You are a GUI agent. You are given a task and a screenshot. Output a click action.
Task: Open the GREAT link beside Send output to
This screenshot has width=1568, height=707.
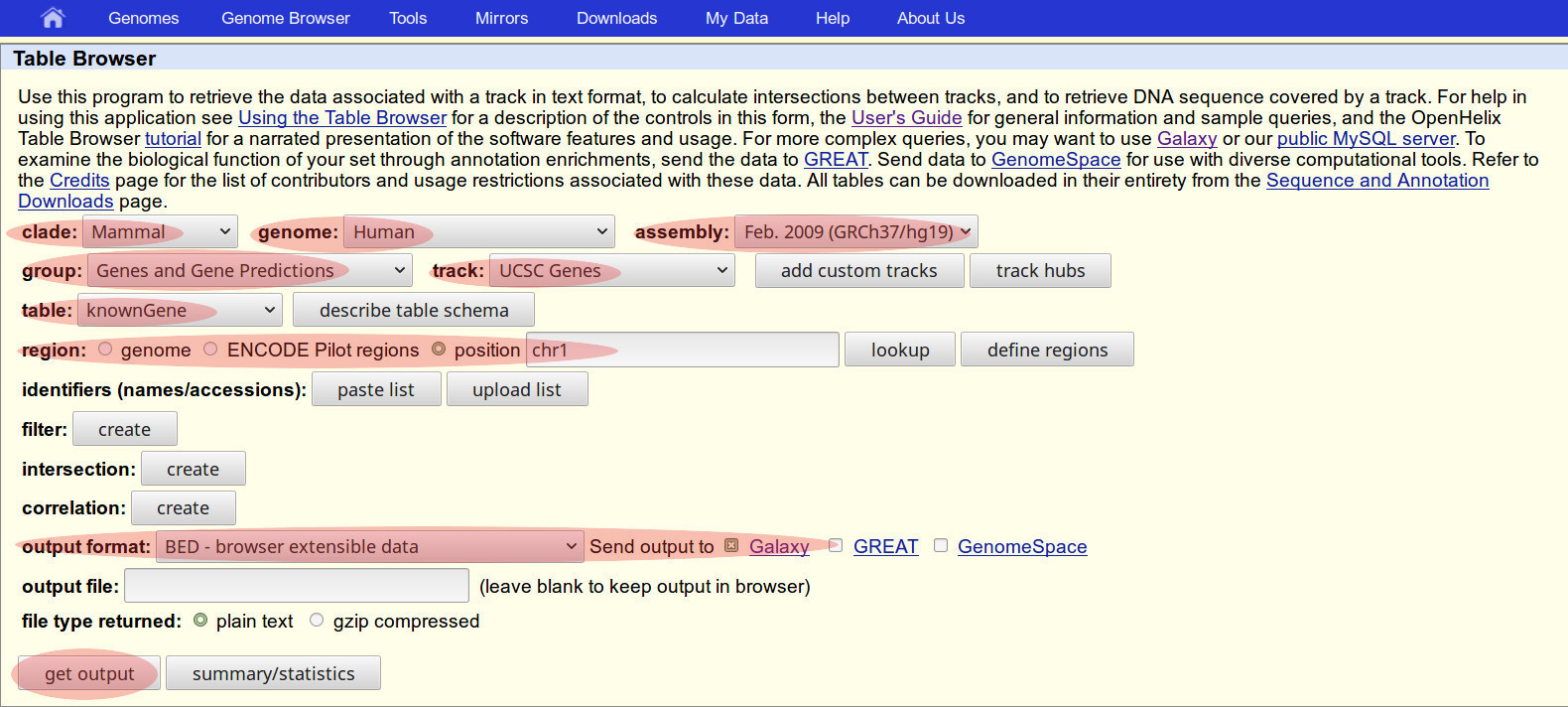tap(885, 546)
